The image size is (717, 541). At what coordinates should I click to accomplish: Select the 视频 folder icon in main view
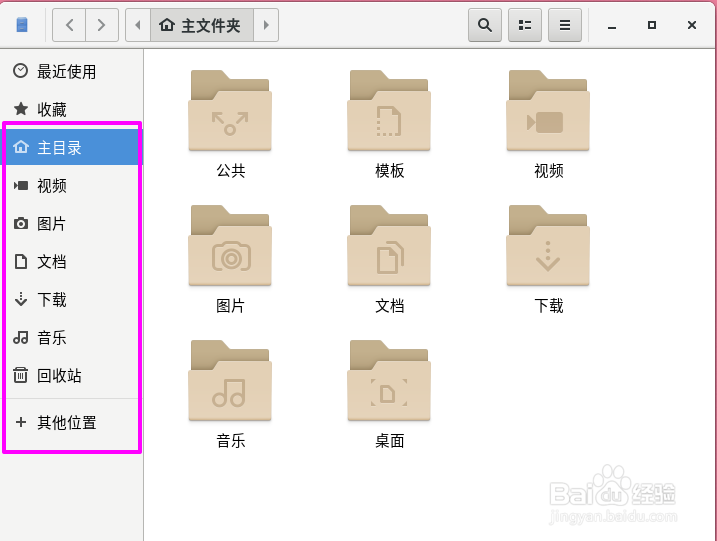548,111
